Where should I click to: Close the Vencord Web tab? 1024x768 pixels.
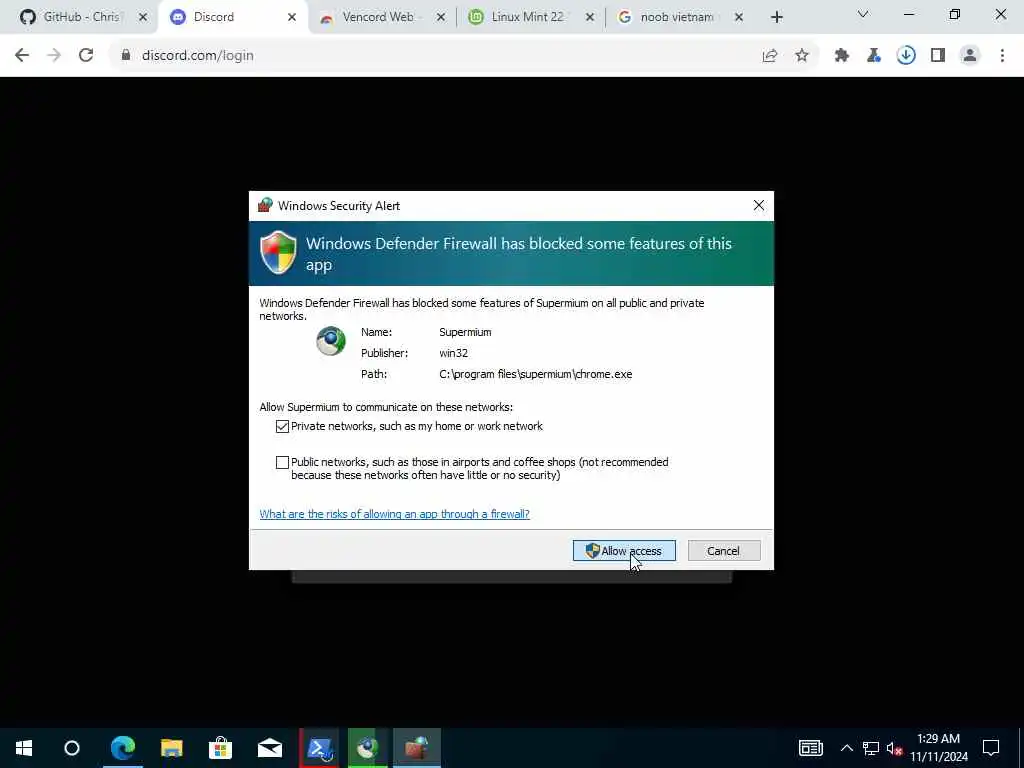[441, 17]
